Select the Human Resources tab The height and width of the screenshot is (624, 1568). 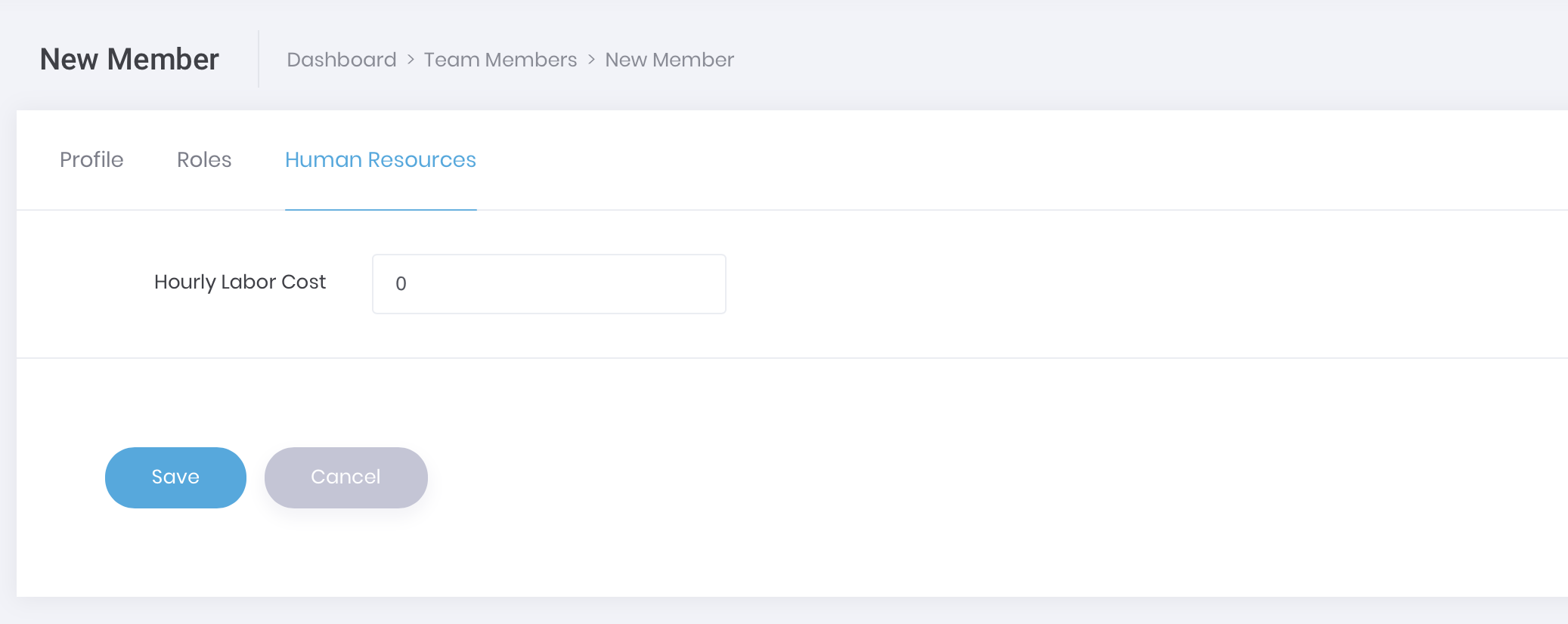pos(380,160)
